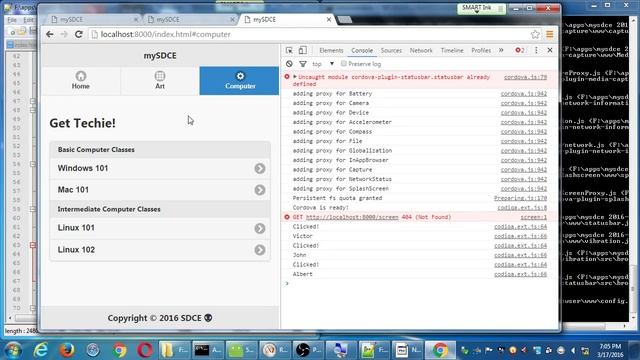Click the volume speaker tray icon

point(573,351)
